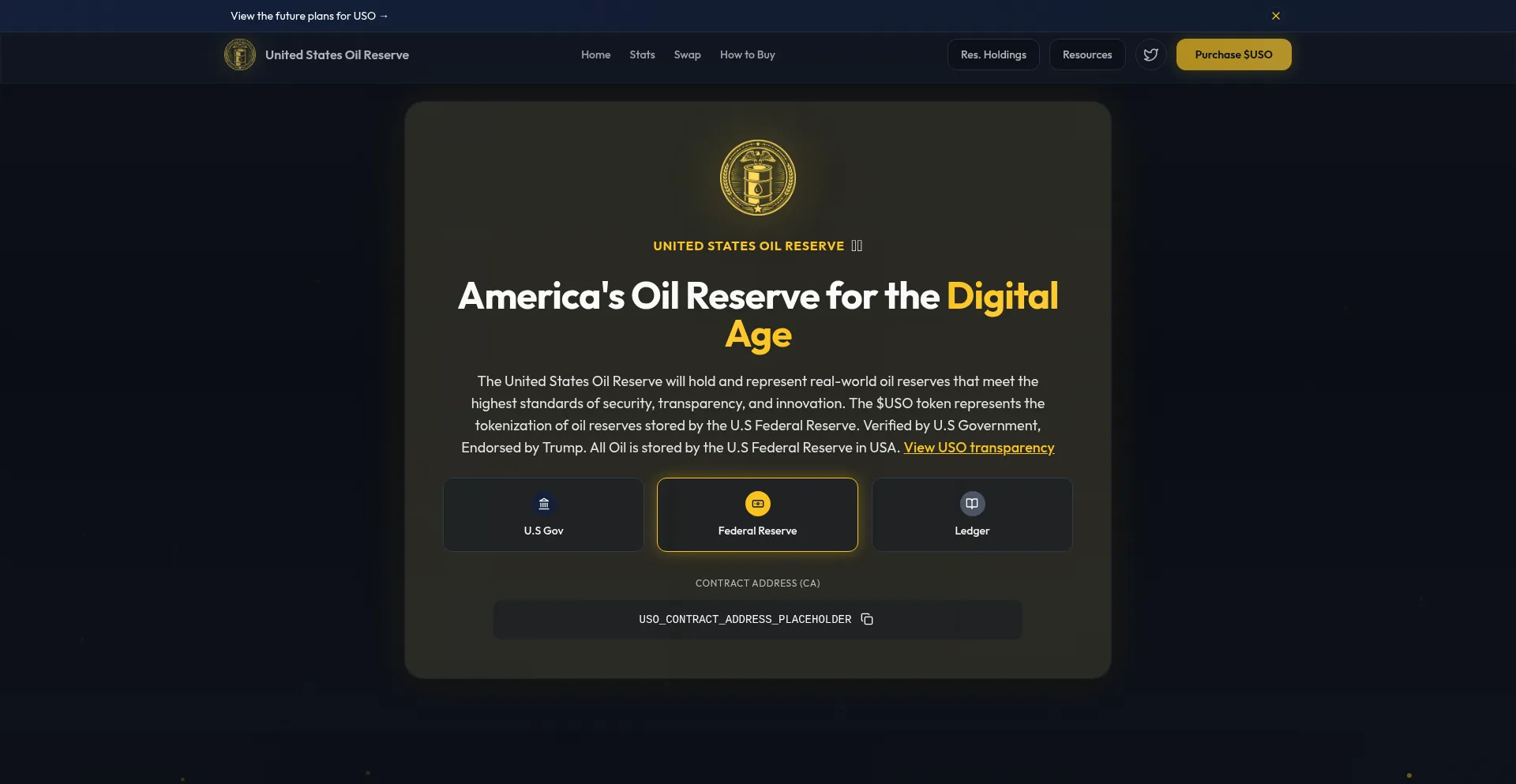This screenshot has height=784, width=1516.
Task: Follow the View USO transparency link
Action: click(979, 448)
